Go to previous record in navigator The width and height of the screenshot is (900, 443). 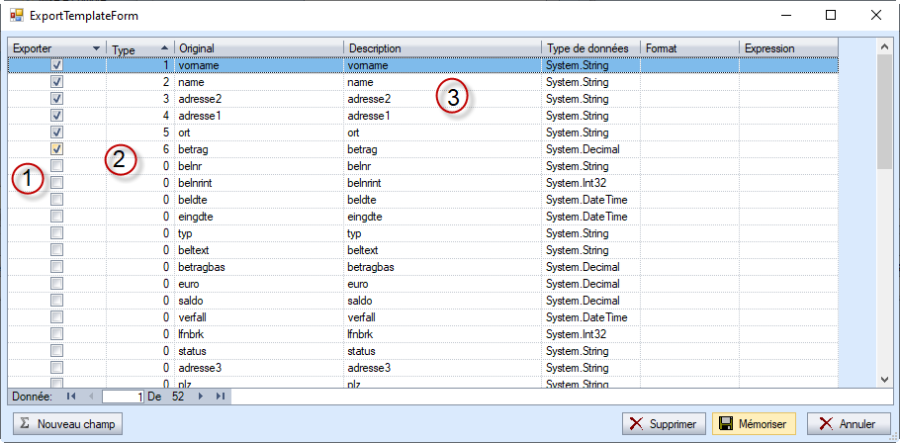89,396
